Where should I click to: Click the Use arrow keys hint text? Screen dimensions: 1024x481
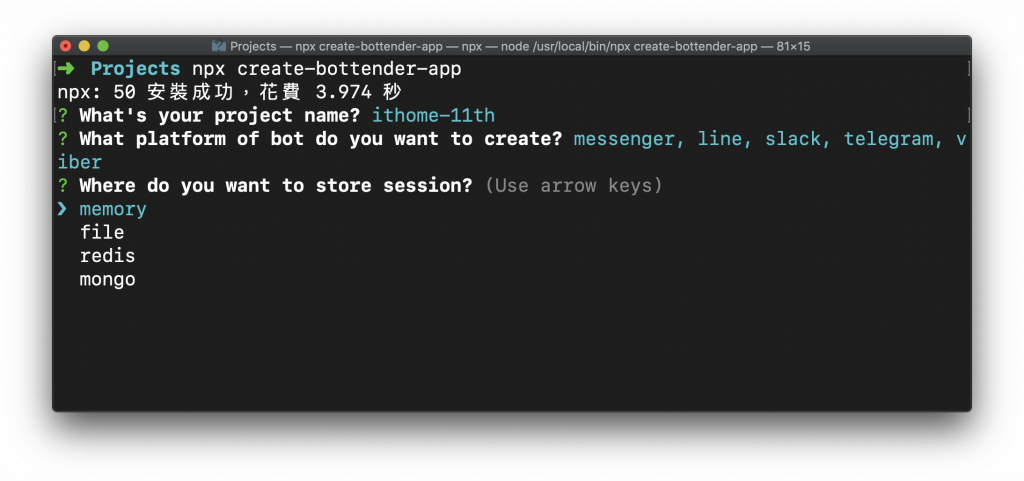(573, 186)
